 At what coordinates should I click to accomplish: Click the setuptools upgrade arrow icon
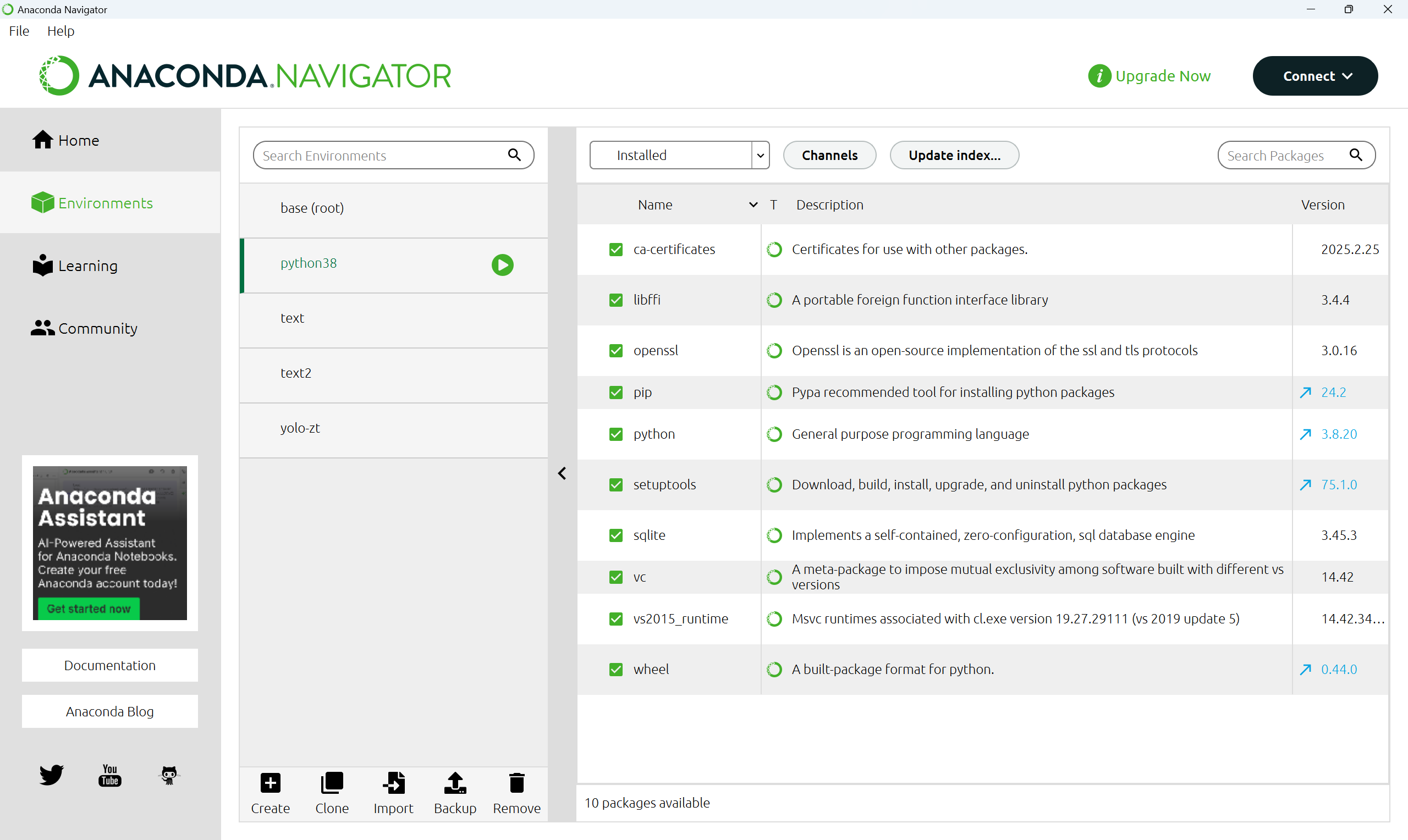(x=1306, y=484)
